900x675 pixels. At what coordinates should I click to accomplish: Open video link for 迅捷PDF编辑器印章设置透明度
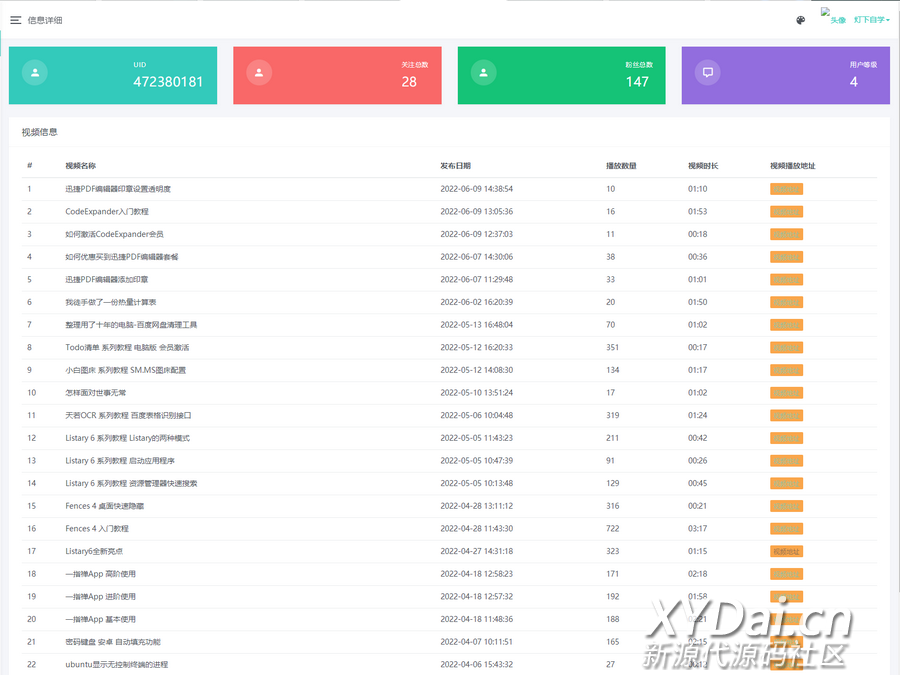tap(786, 189)
